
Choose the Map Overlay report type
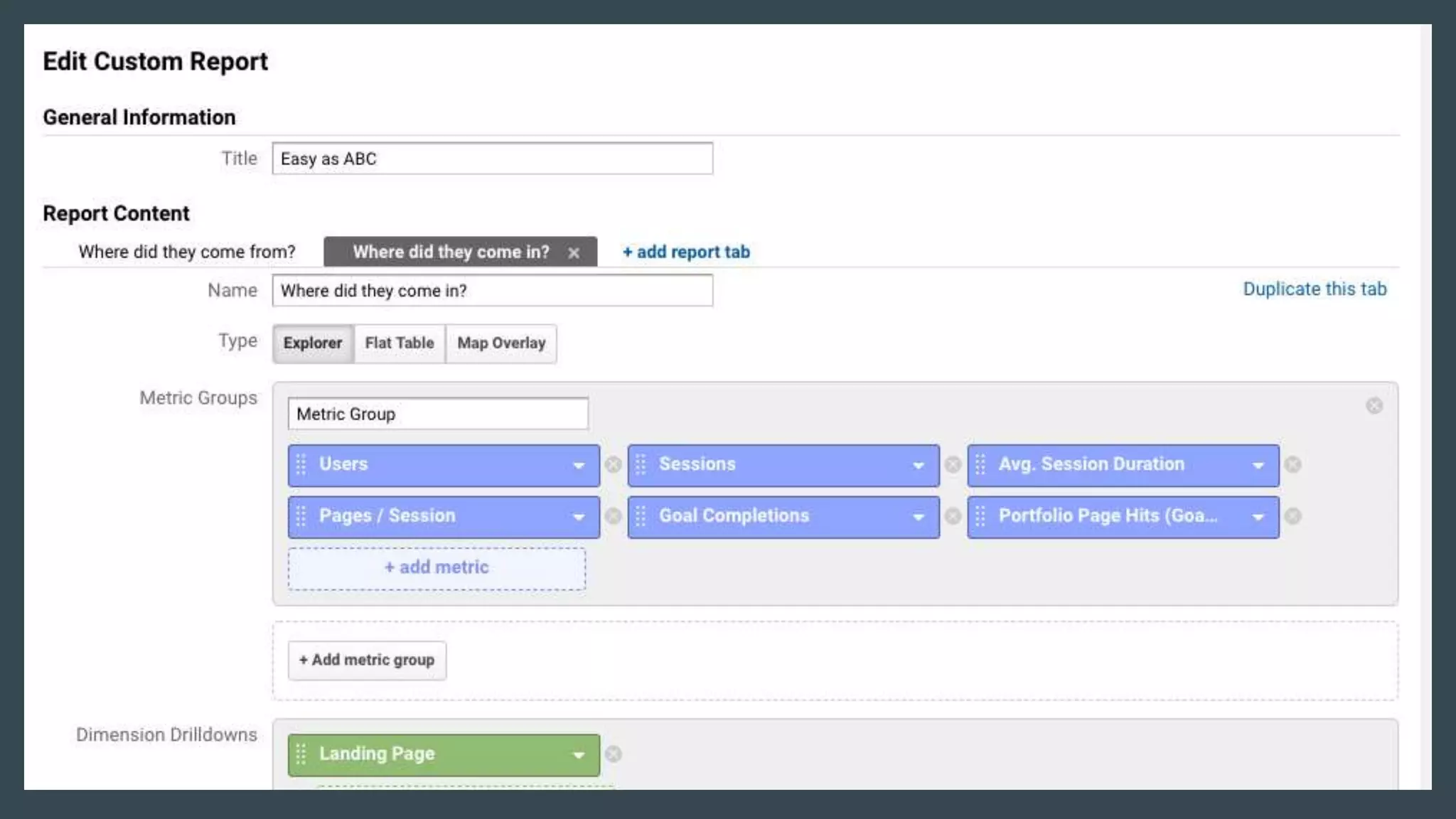(x=501, y=343)
